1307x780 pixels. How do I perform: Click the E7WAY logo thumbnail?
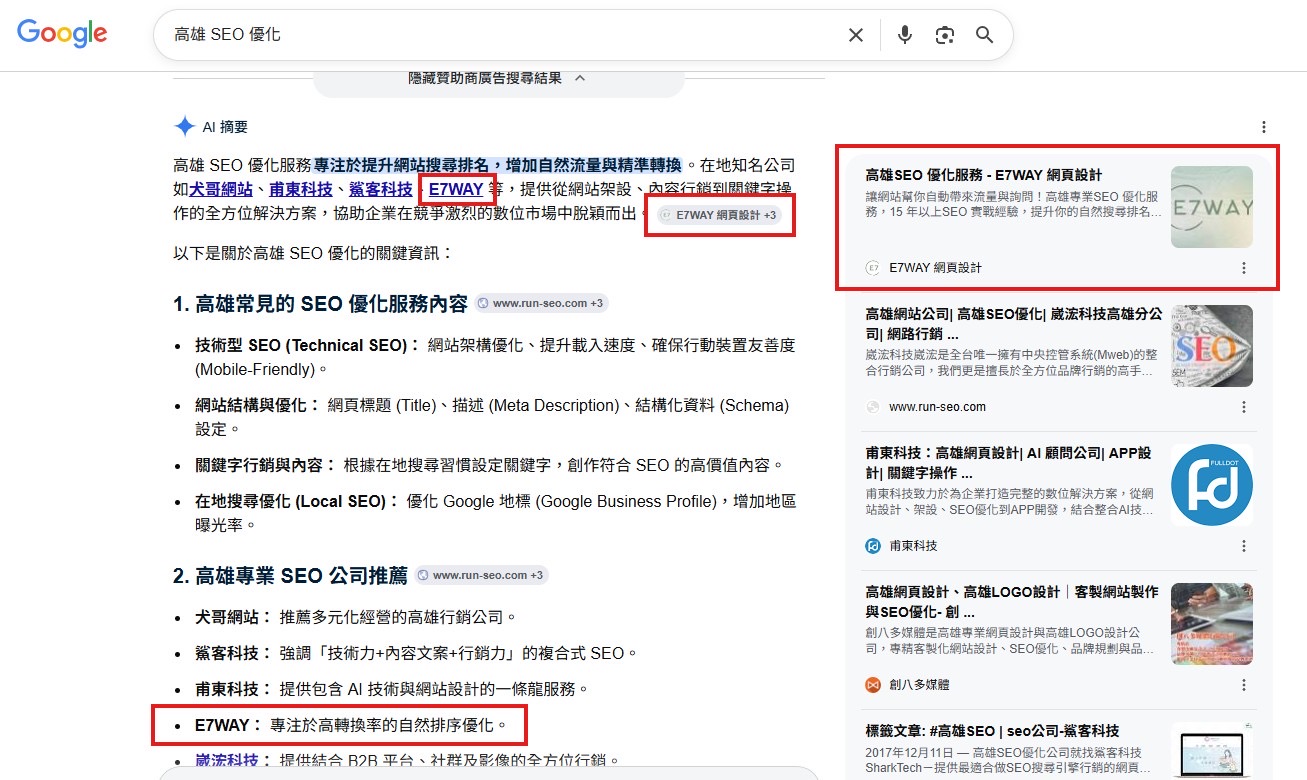click(1212, 207)
